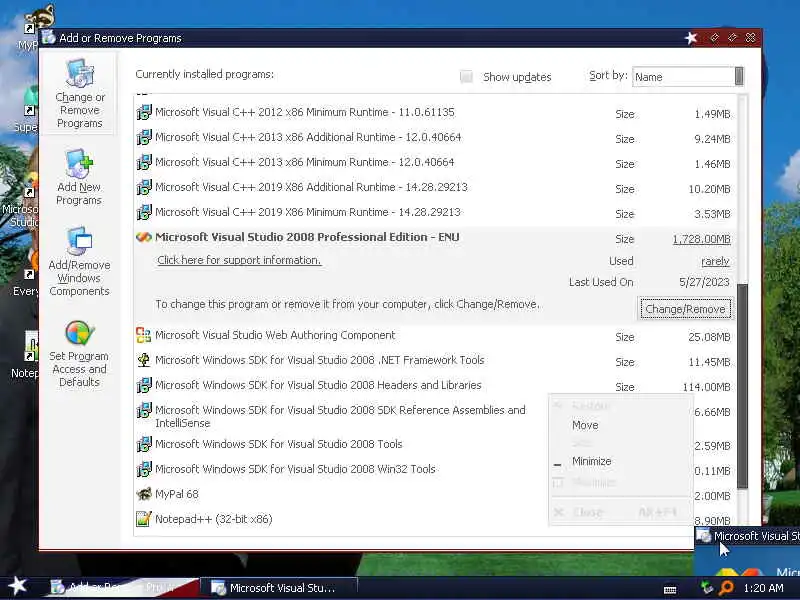Click Headers and Libraries SDK icon
Image resolution: width=800 pixels, height=600 pixels.
[144, 385]
